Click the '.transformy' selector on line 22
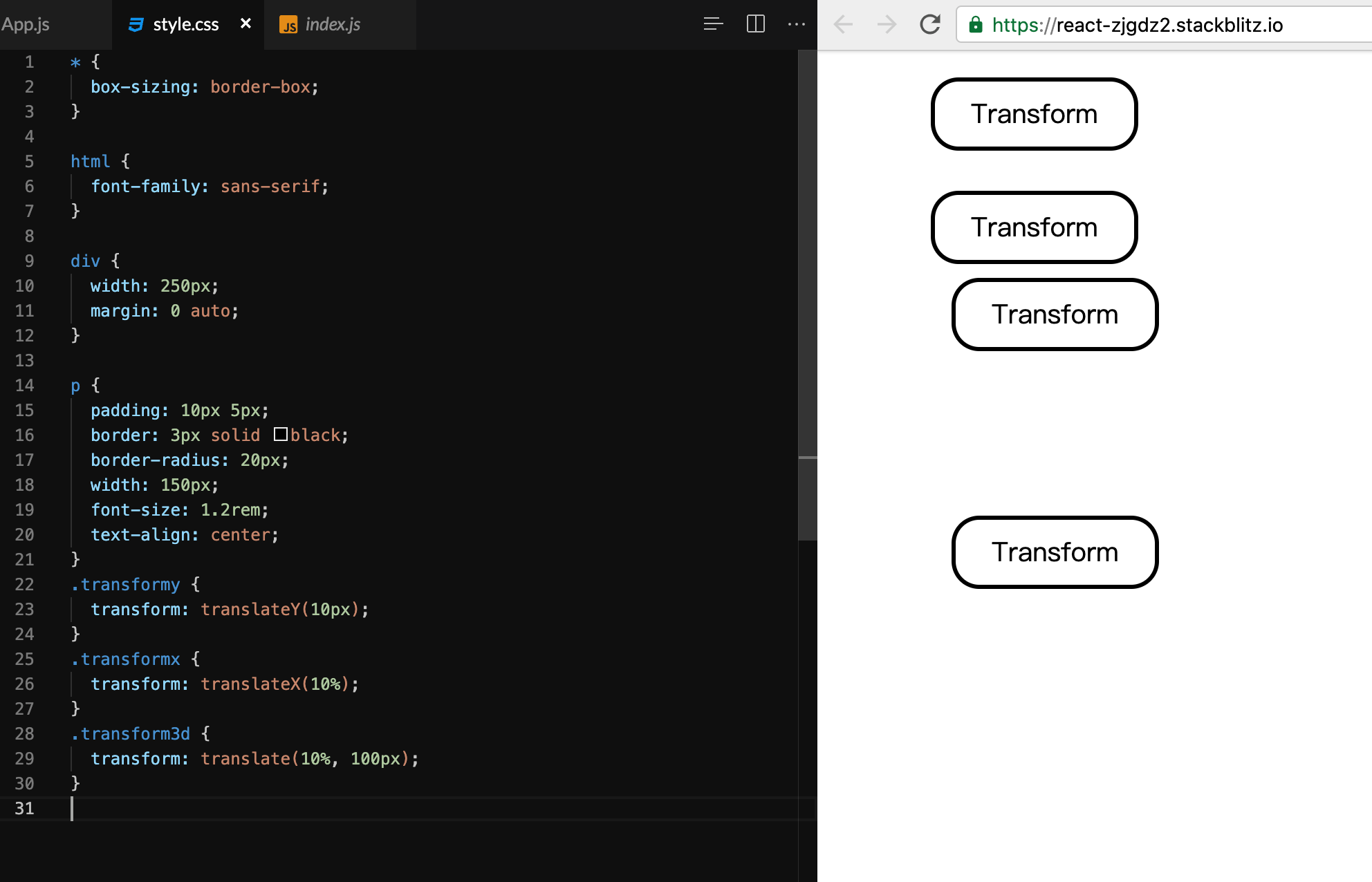 coord(125,585)
